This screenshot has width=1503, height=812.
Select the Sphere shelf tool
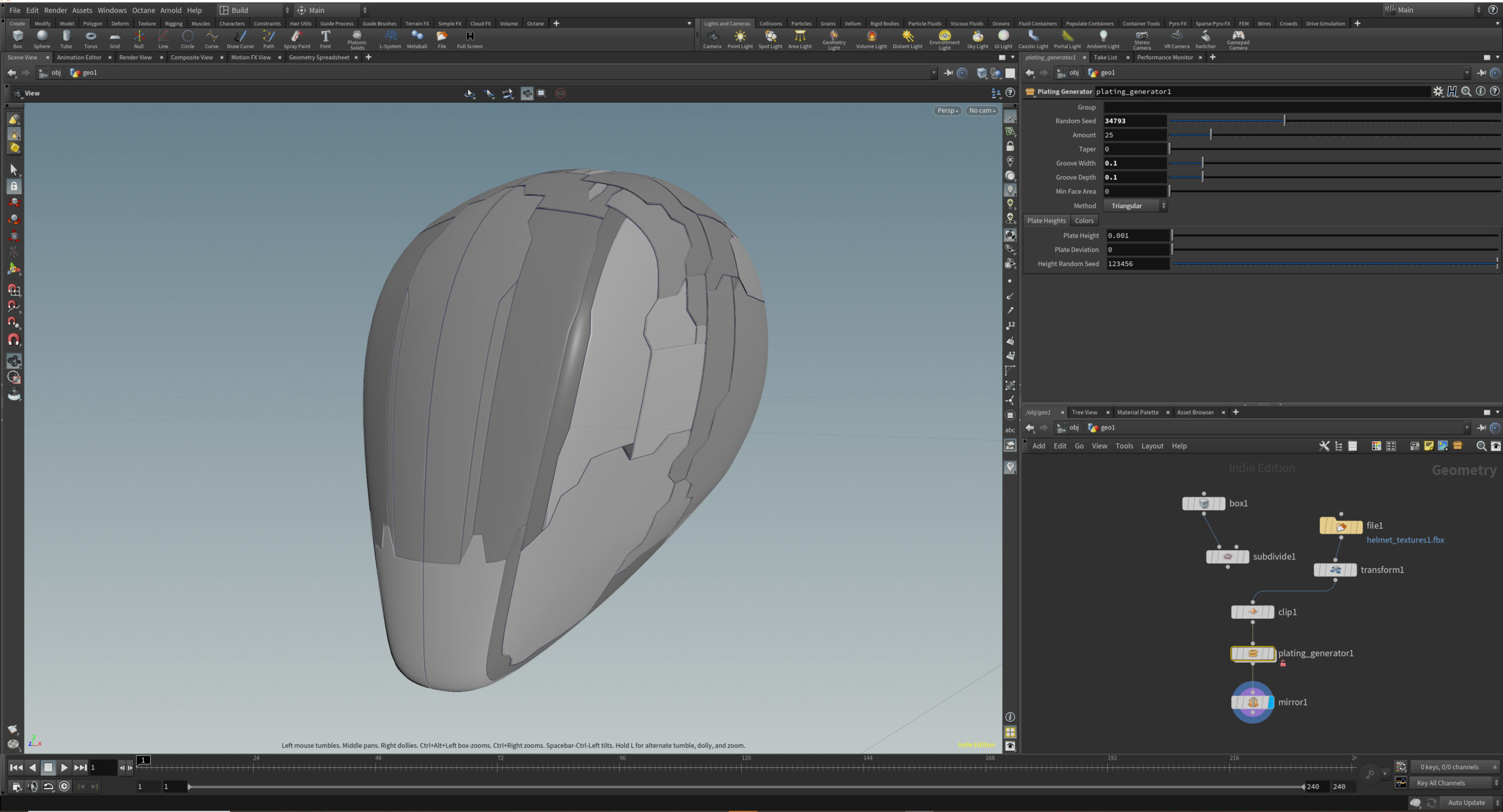(x=42, y=39)
